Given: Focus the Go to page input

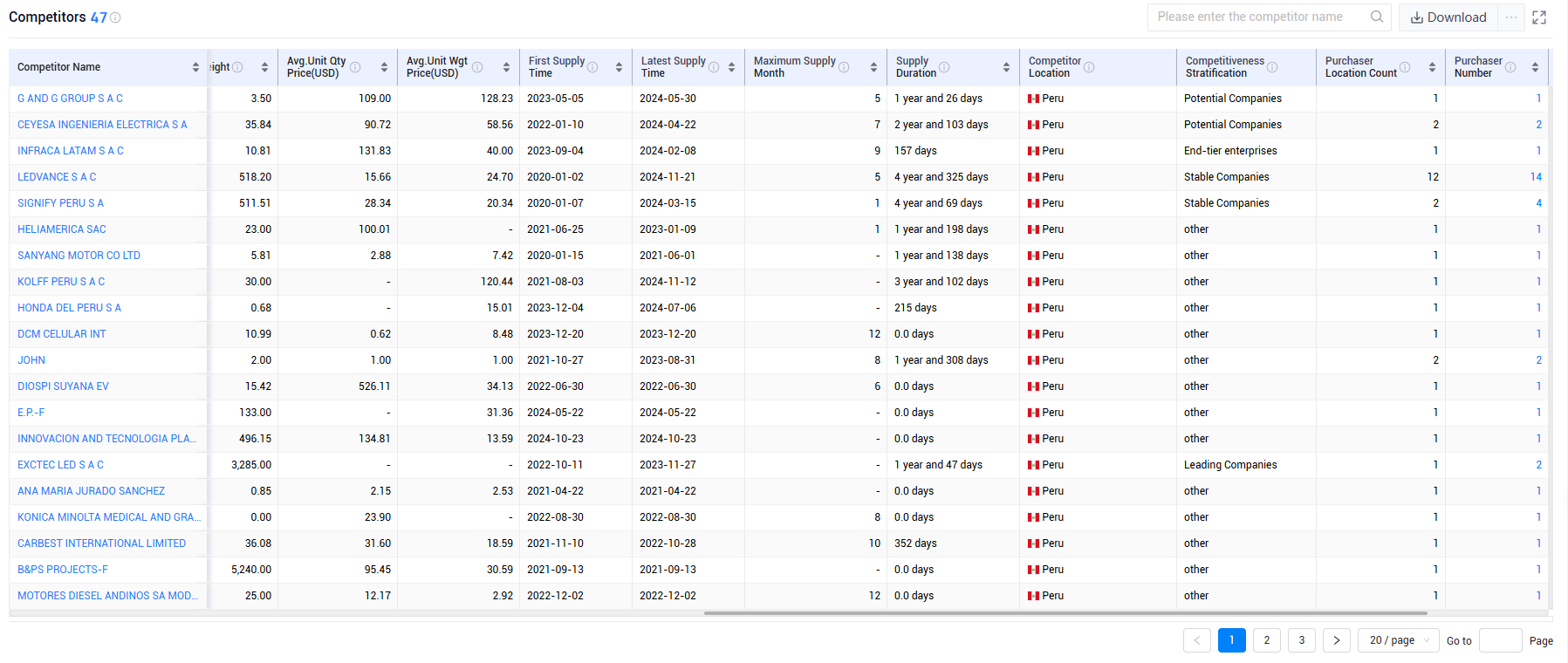Looking at the screenshot, I should pyautogui.click(x=1501, y=640).
